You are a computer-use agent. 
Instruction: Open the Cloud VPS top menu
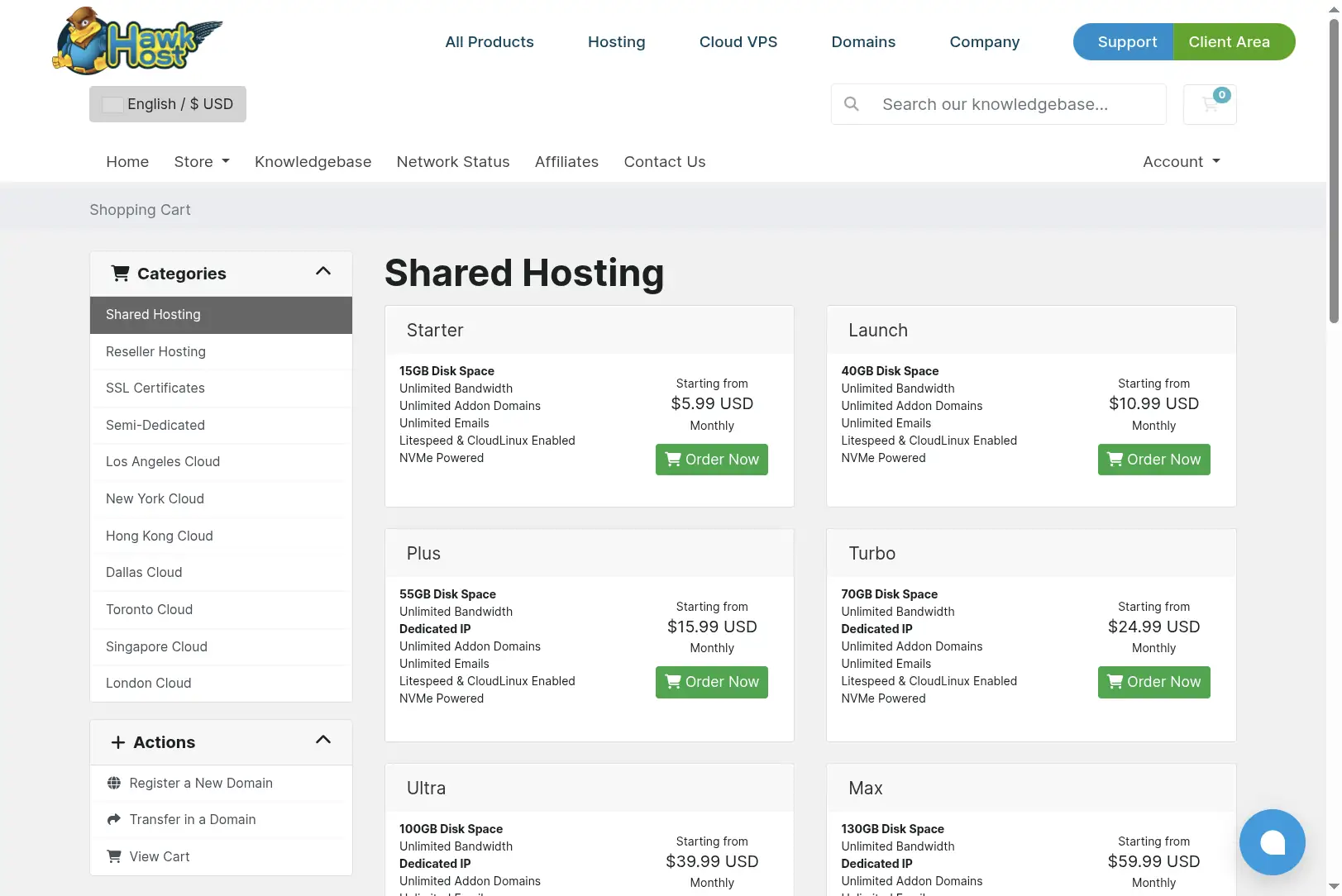(x=738, y=41)
